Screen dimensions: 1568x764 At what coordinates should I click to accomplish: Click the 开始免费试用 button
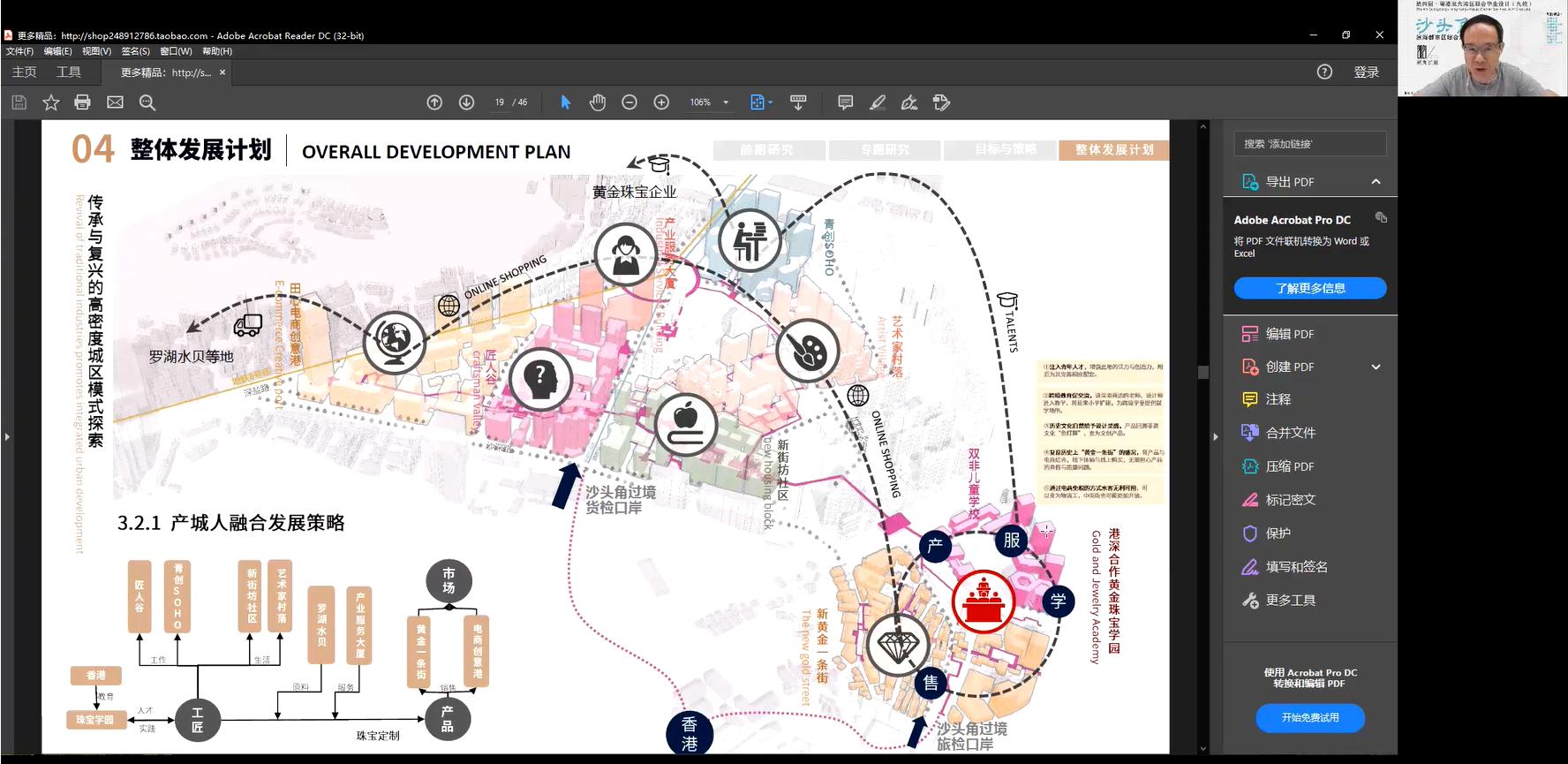(x=1309, y=717)
